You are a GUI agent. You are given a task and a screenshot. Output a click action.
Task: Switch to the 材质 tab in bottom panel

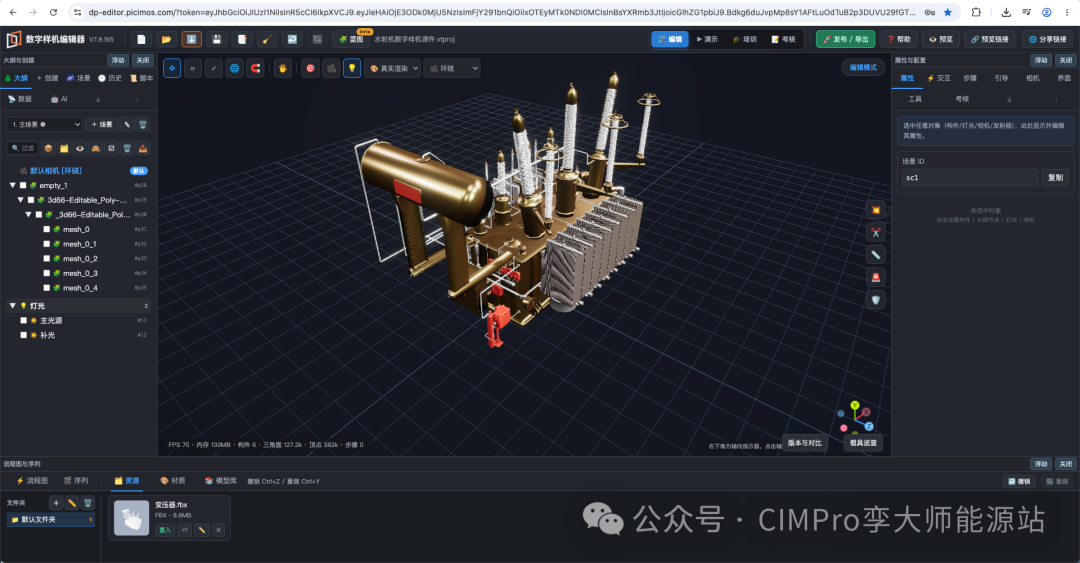(x=173, y=480)
